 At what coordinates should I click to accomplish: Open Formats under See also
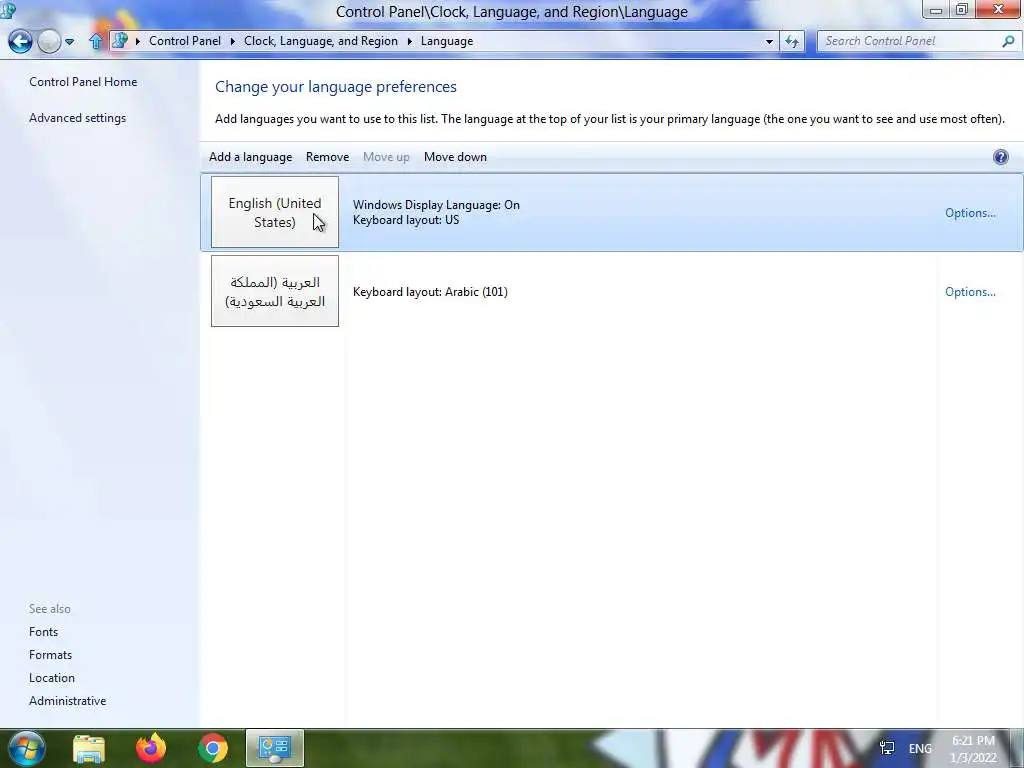[50, 654]
